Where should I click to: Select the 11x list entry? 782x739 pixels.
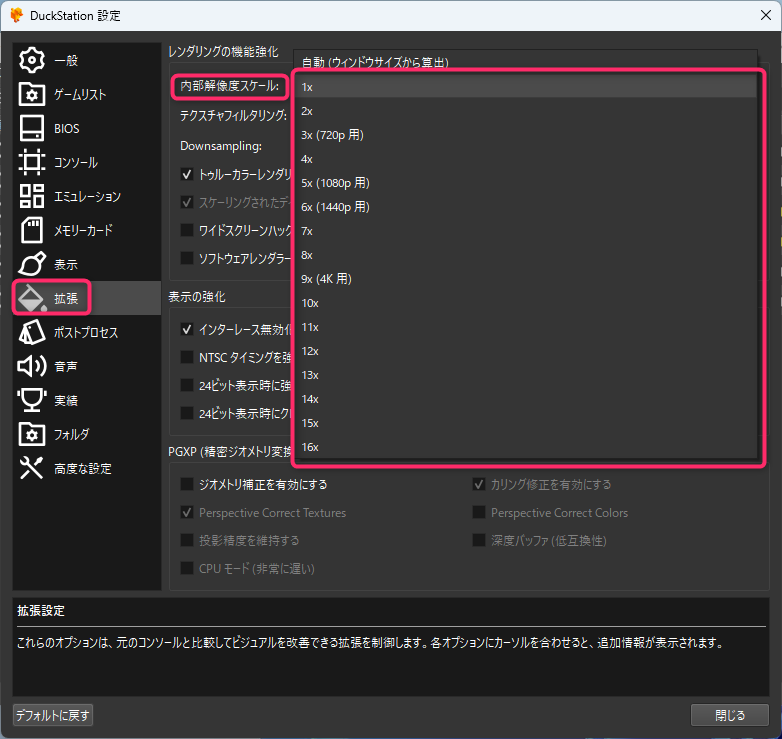[526, 327]
